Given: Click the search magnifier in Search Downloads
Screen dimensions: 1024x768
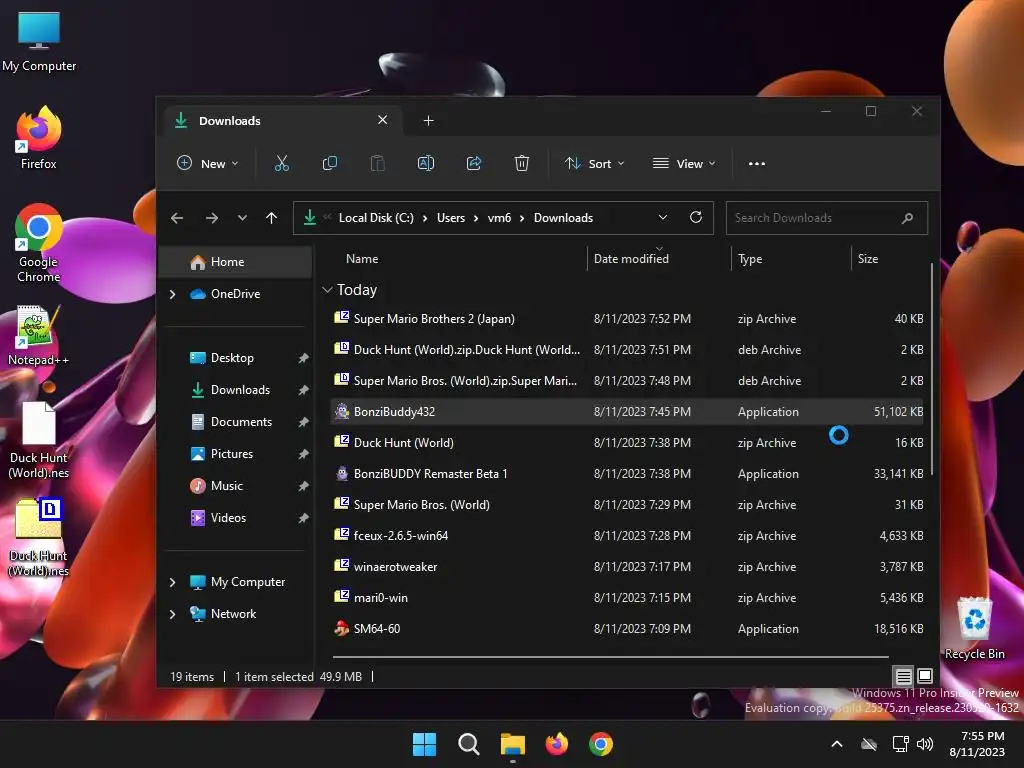Looking at the screenshot, I should [907, 218].
